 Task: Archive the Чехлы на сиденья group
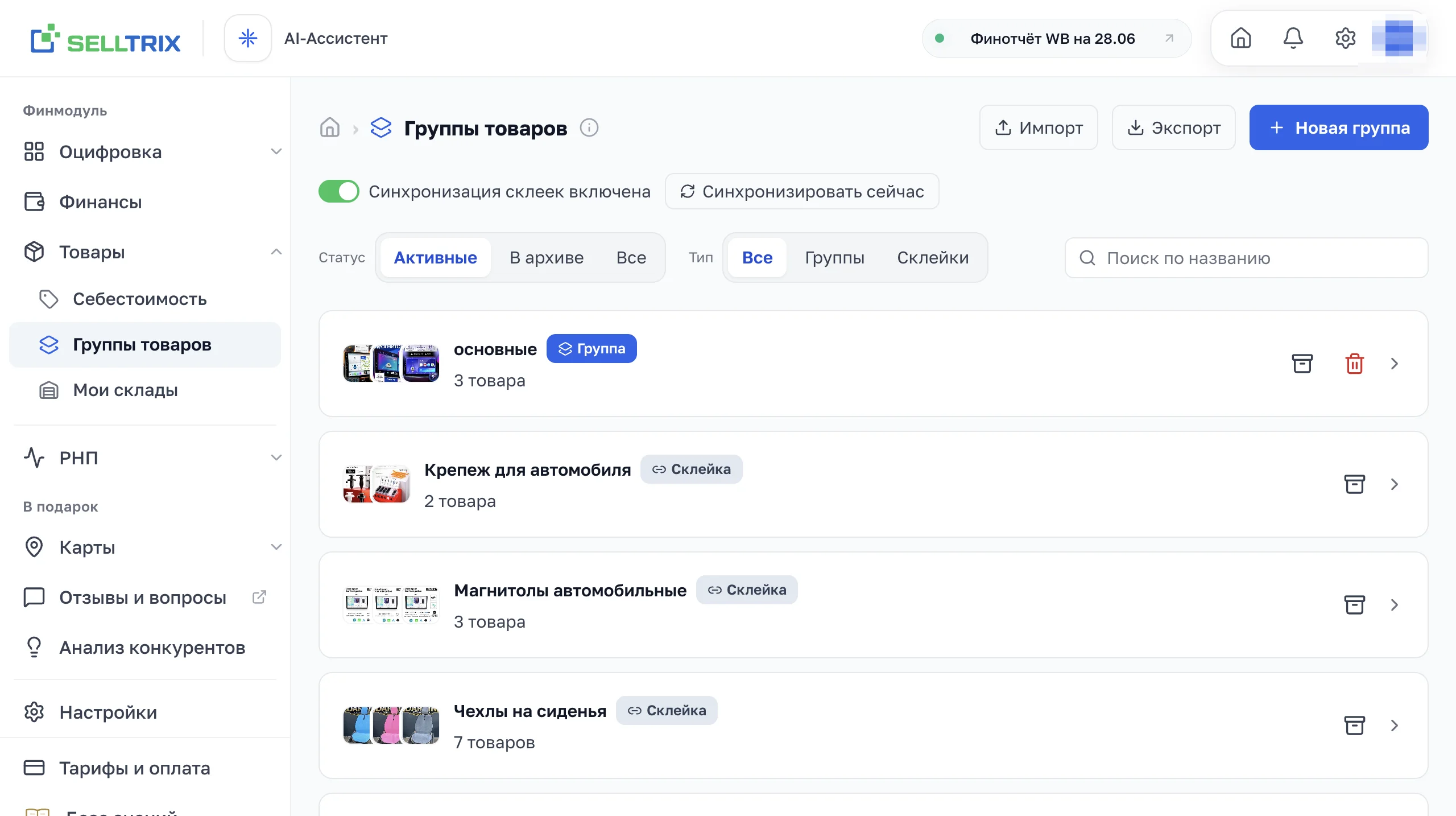[x=1354, y=725]
